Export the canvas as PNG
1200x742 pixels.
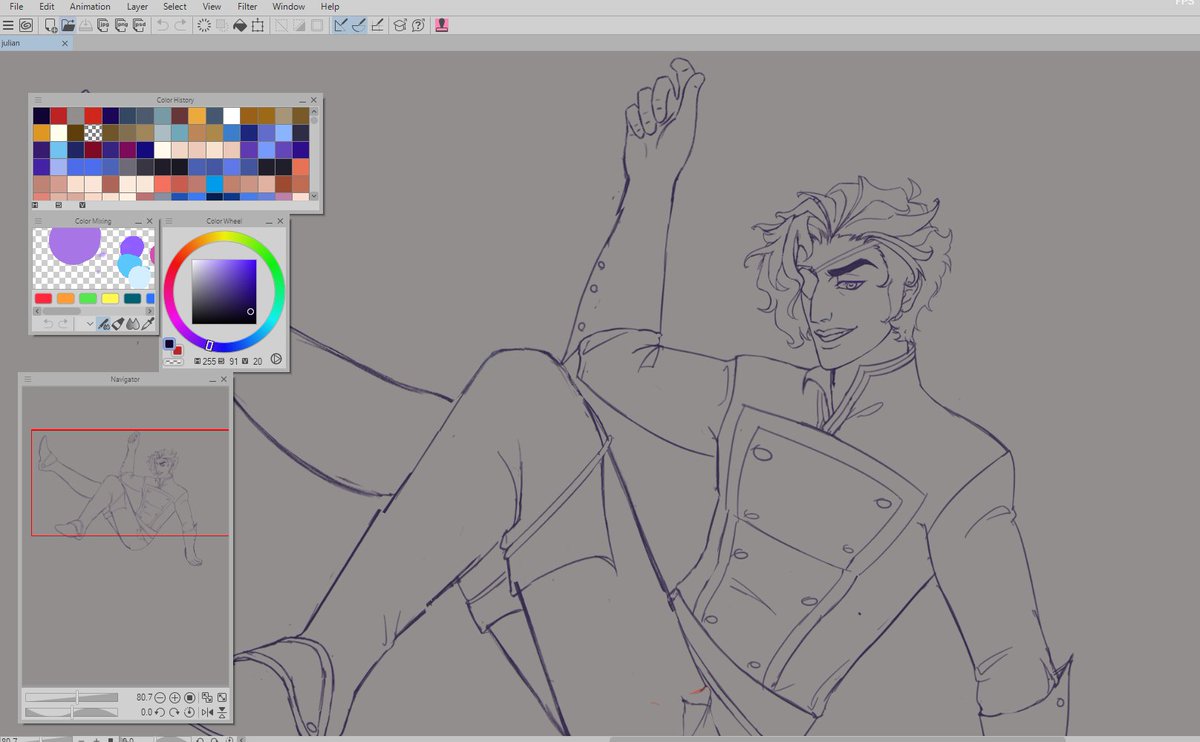pos(120,25)
